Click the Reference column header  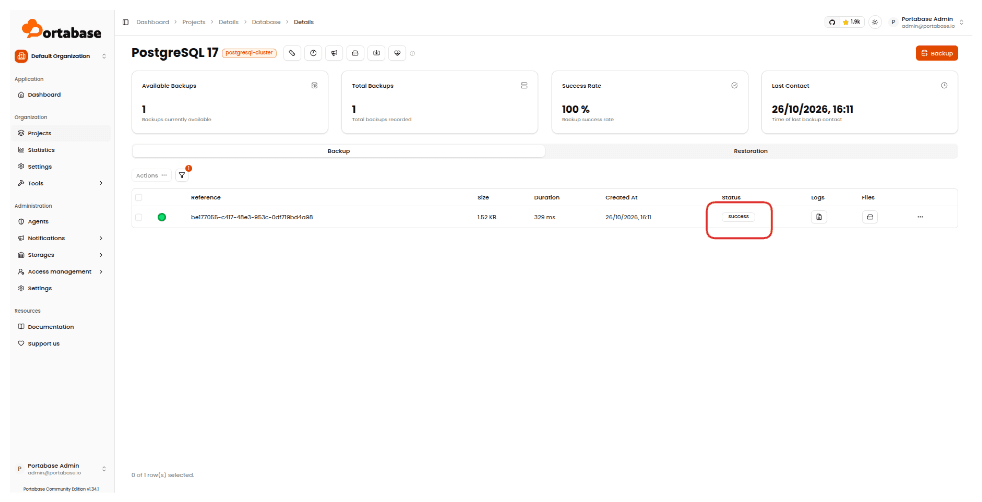tap(205, 198)
